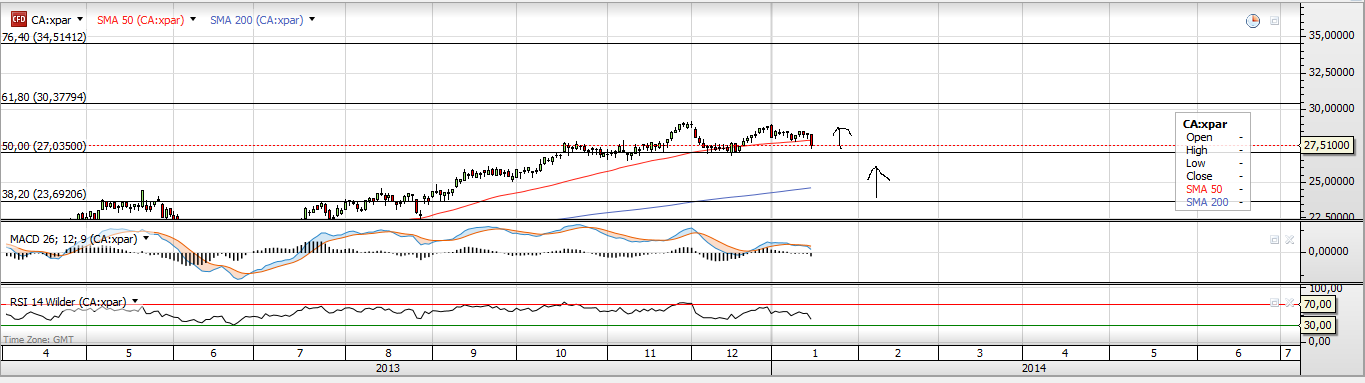Maximize the MACD indicator panel
The image size is (1365, 383).
[x=1275, y=240]
